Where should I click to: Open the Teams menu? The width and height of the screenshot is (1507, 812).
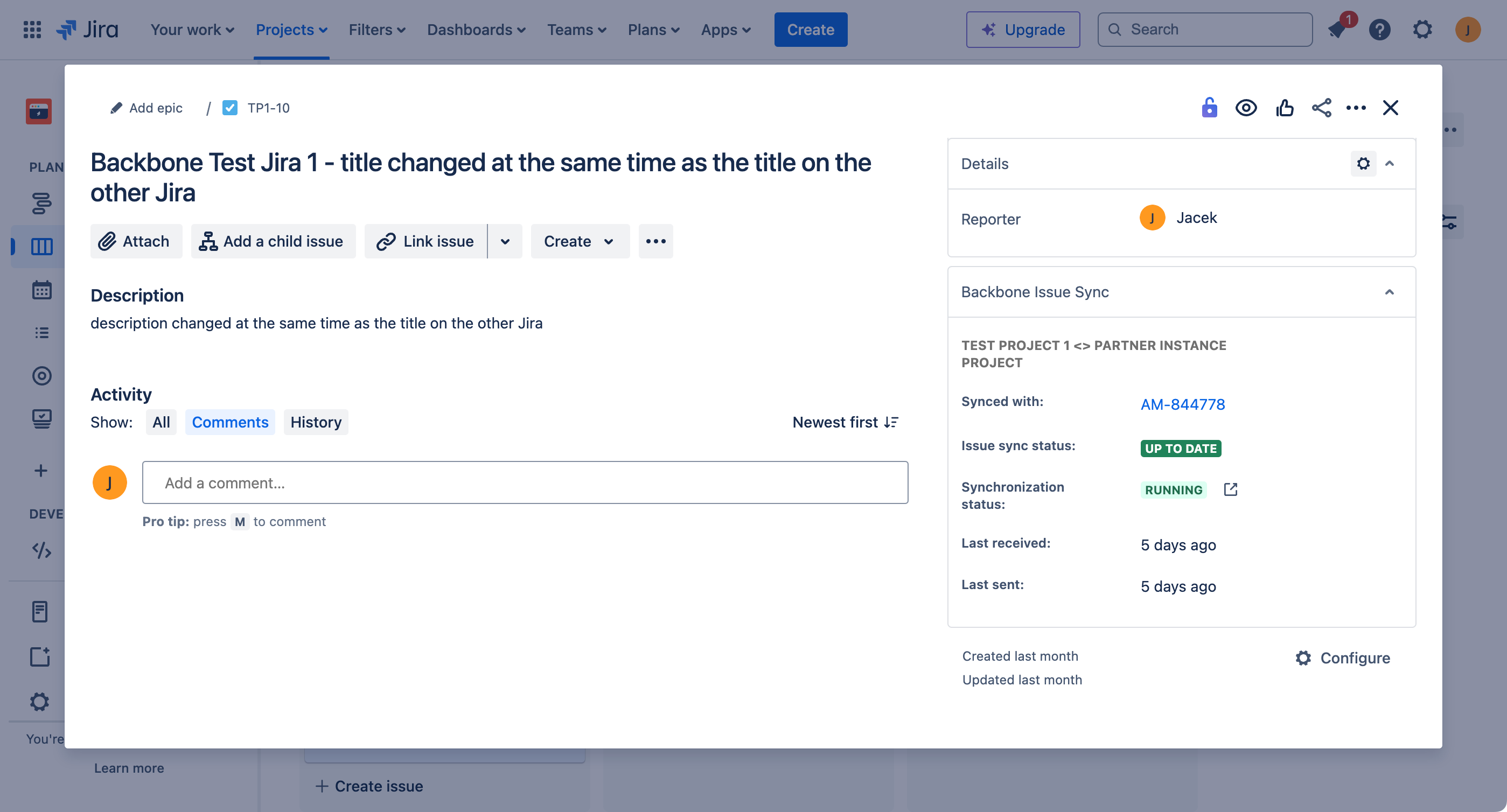[576, 29]
